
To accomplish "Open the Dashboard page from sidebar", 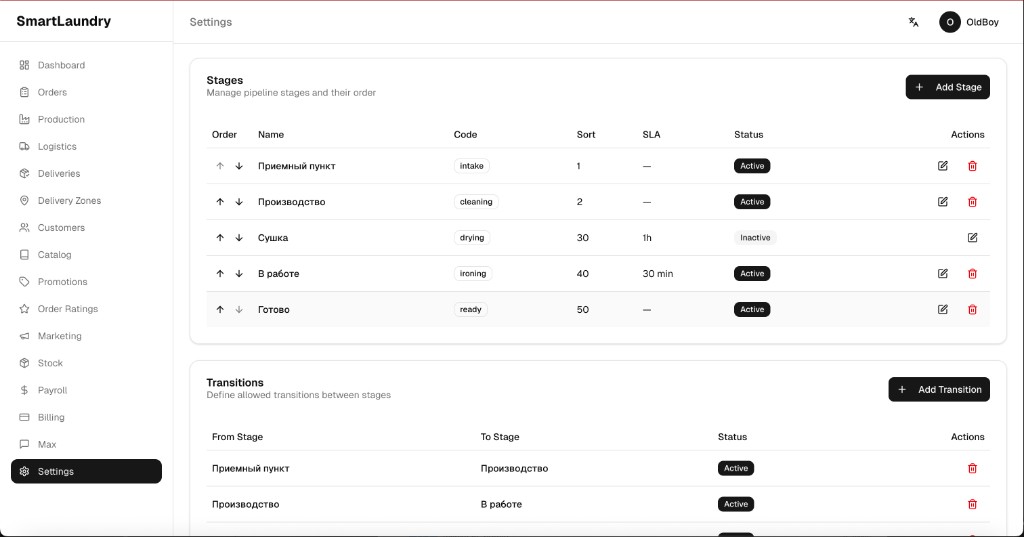I will 61,65.
